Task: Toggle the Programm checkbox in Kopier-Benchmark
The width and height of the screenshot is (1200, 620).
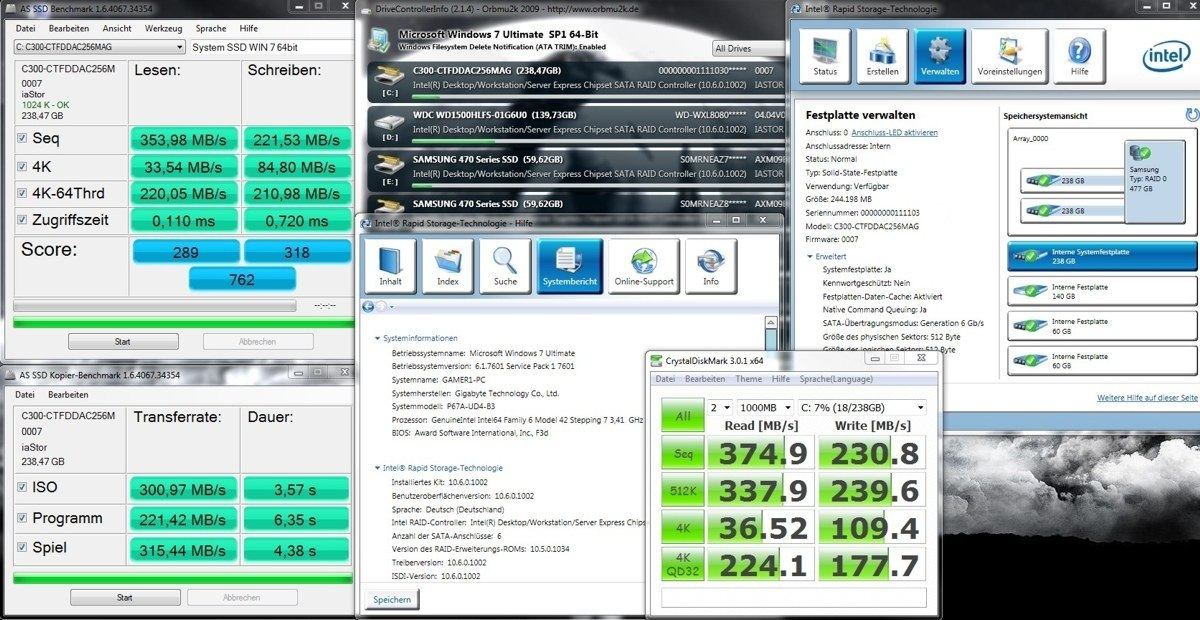Action: [x=22, y=518]
